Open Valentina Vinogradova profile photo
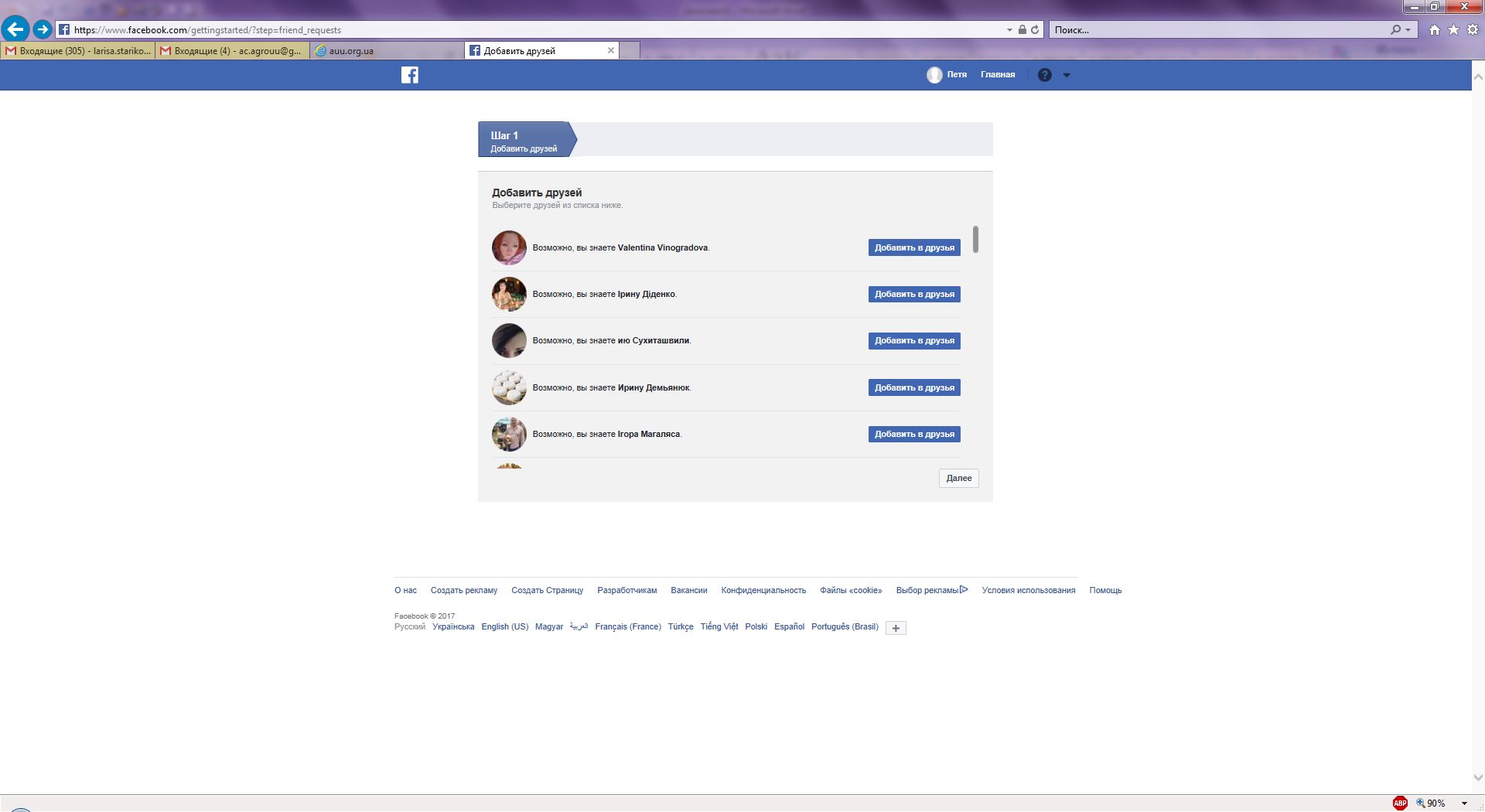 tap(509, 247)
